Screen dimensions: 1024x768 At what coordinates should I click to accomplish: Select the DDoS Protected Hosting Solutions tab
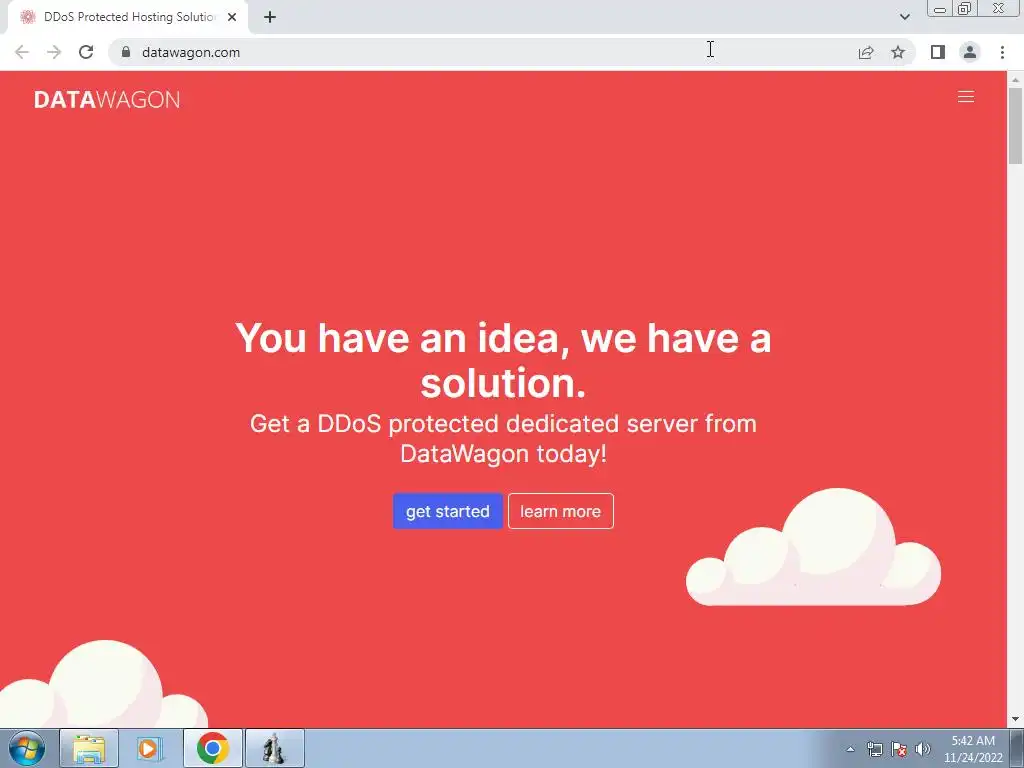128,17
